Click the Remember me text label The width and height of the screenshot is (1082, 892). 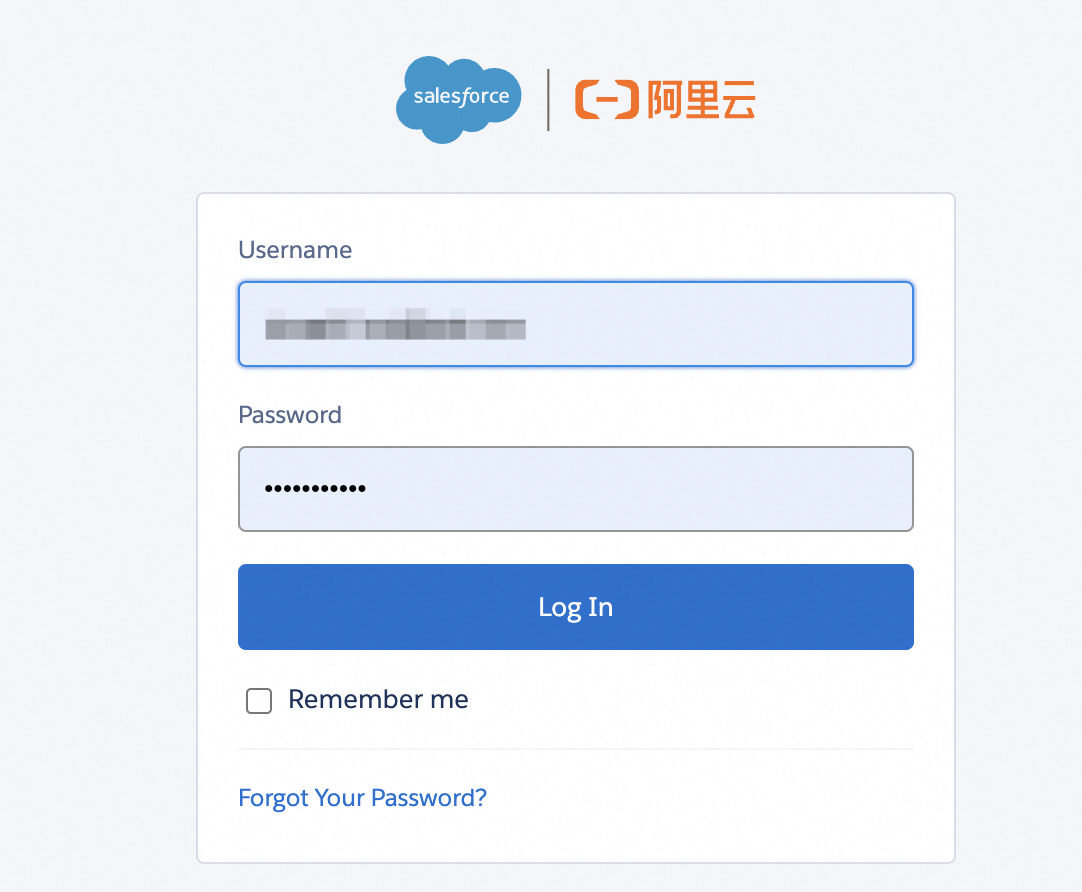(x=378, y=700)
